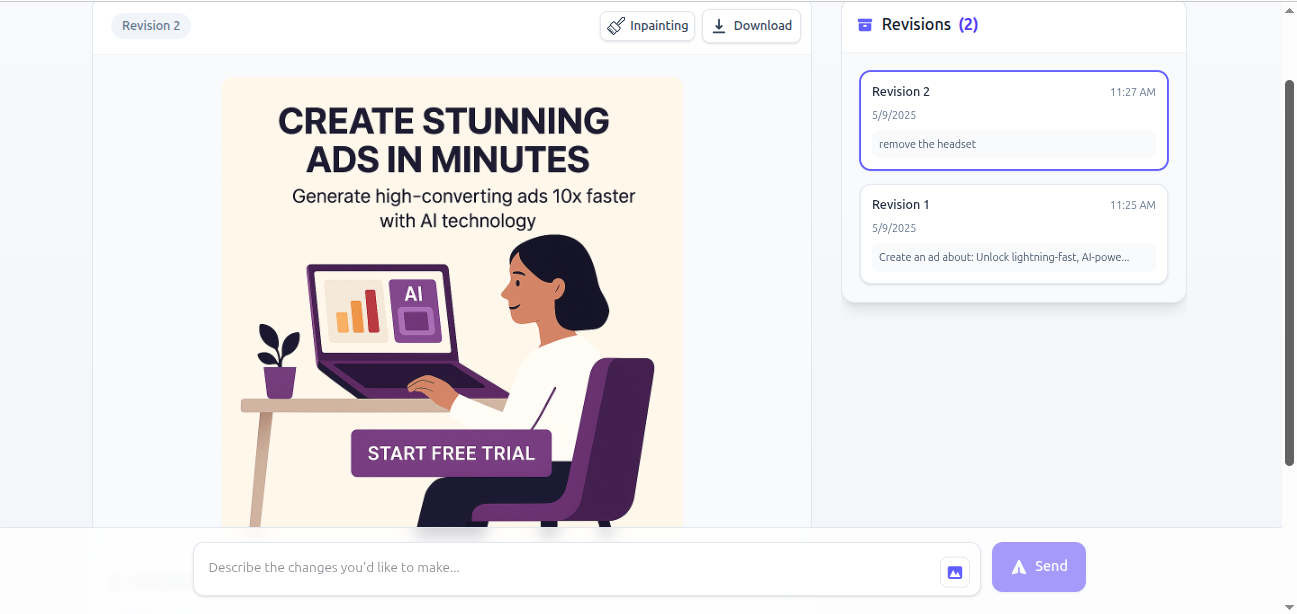1297x614 pixels.
Task: Download the current ad image
Action: (752, 26)
